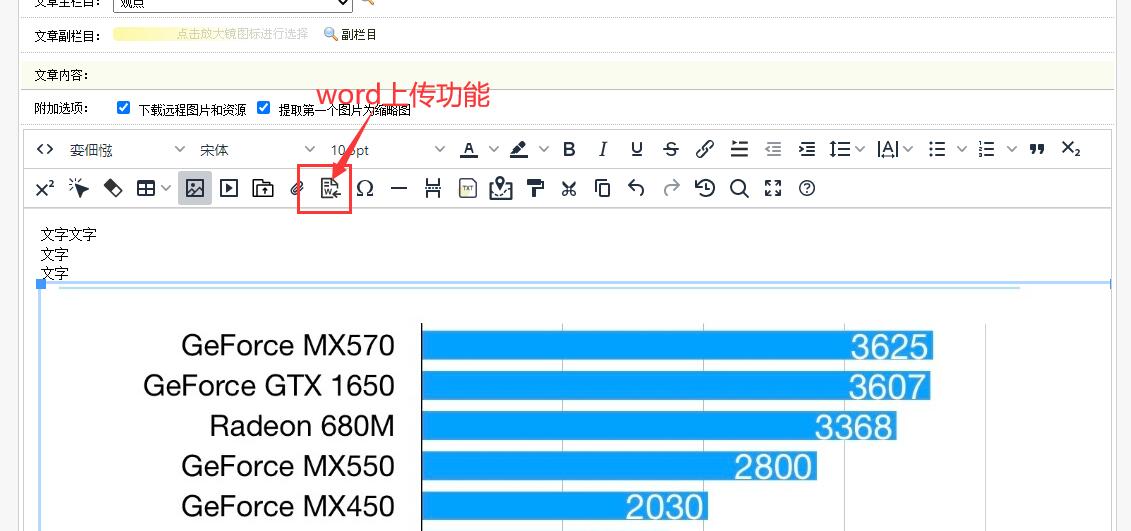The width and height of the screenshot is (1131, 531).
Task: Click the Word document upload icon
Action: pos(330,188)
